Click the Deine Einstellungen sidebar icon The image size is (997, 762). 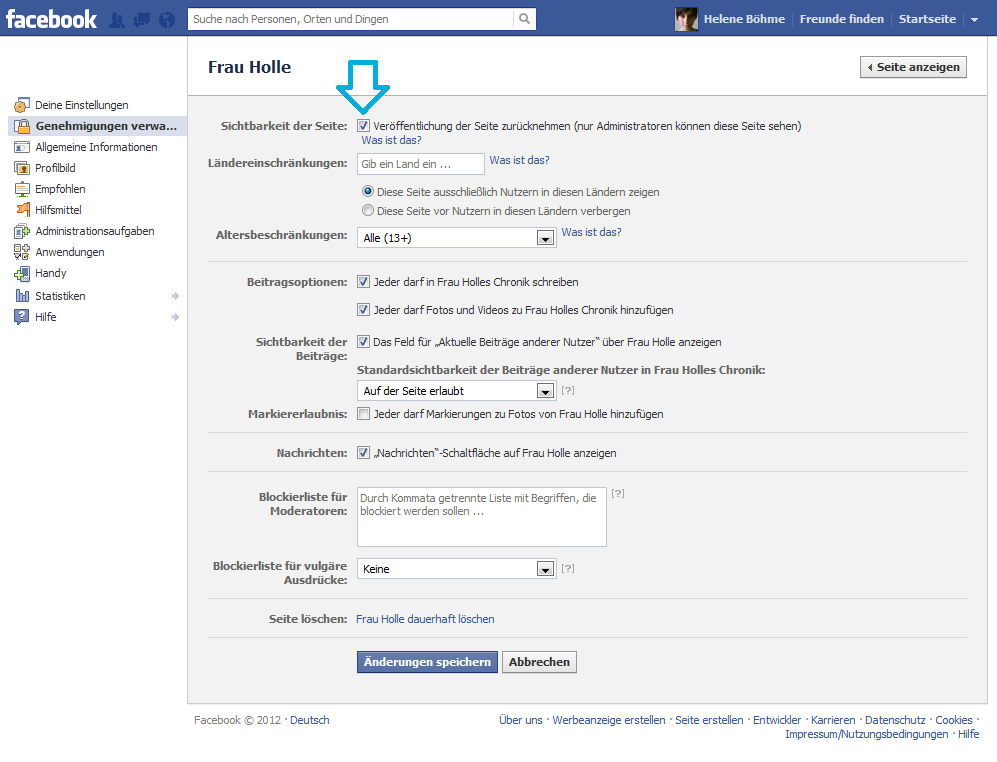(22, 105)
